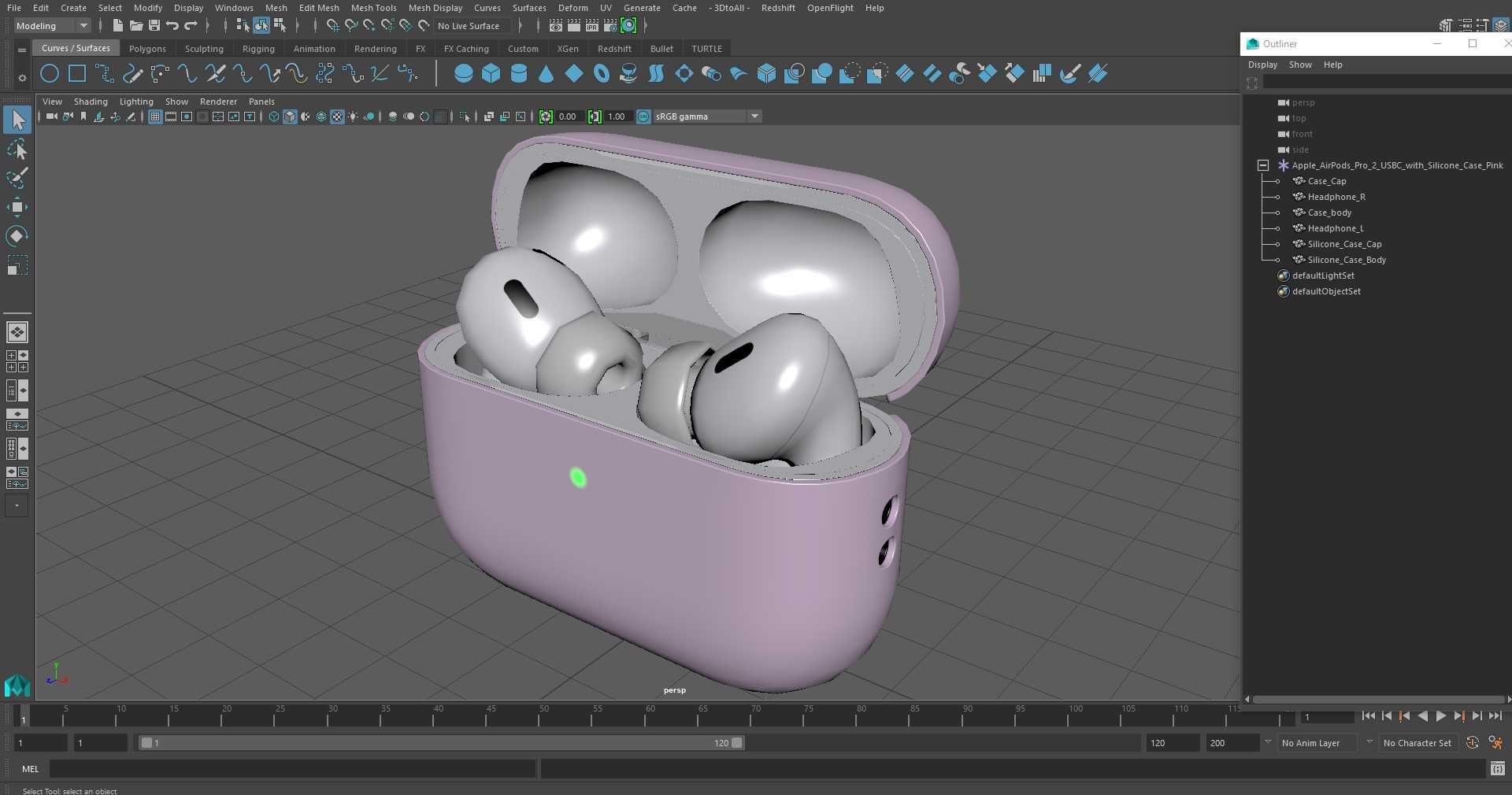The height and width of the screenshot is (795, 1512).
Task: Switch to the Sculpting shelf tab
Action: (x=204, y=49)
